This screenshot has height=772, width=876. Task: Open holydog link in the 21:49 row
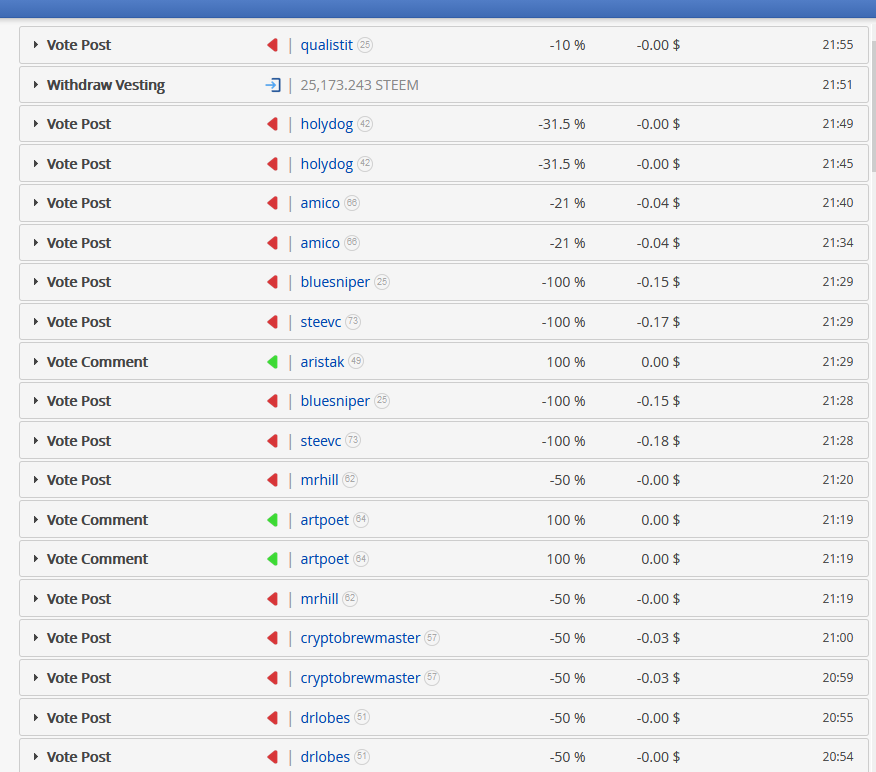pos(327,125)
